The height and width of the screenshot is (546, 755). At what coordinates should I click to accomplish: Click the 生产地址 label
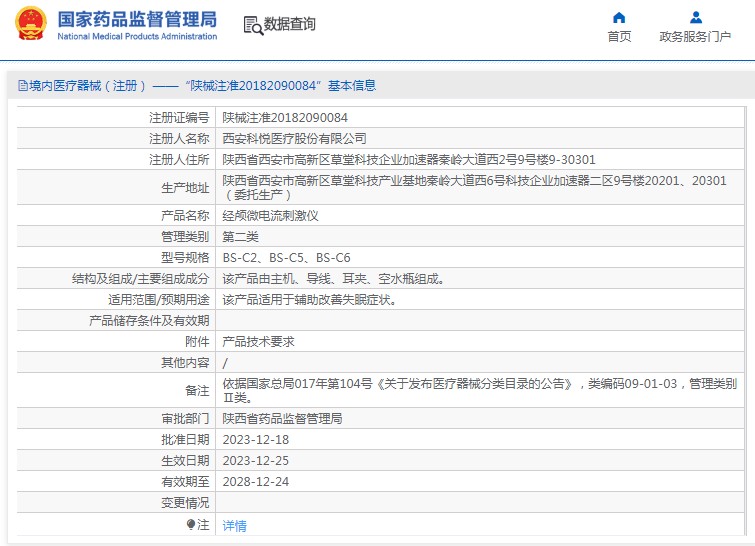click(185, 188)
